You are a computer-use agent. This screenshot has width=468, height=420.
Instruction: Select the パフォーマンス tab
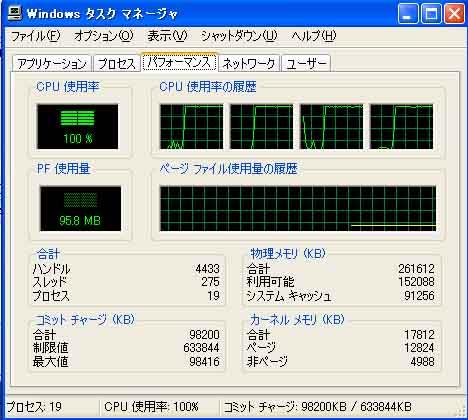coord(179,62)
